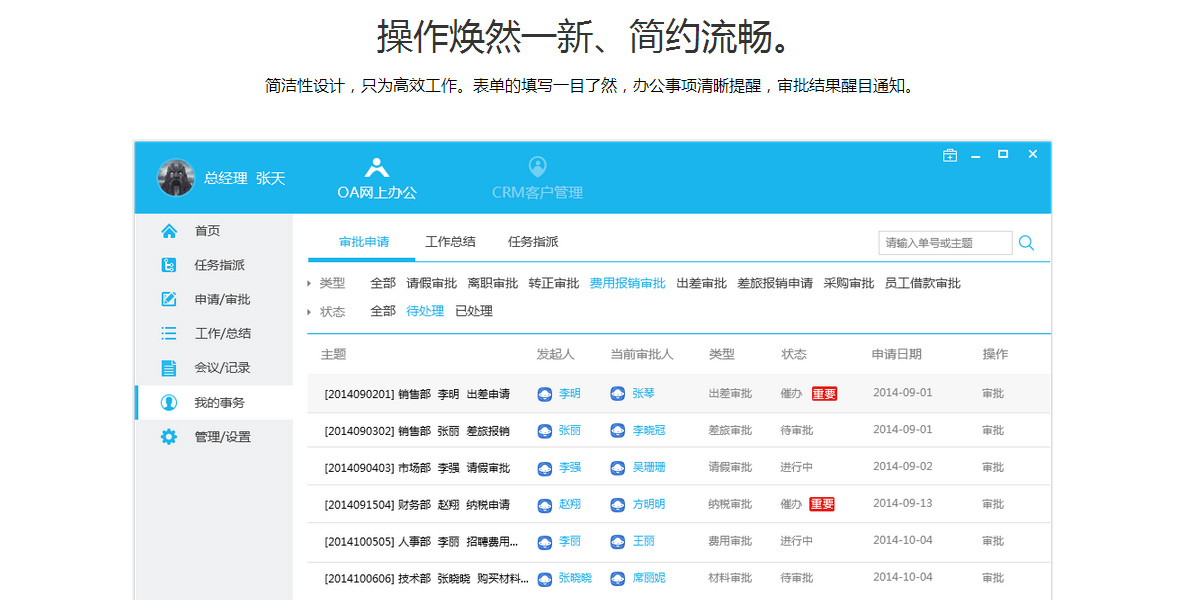Filter status by 已处理
Viewport: 1200px width, 600px height.
474,311
